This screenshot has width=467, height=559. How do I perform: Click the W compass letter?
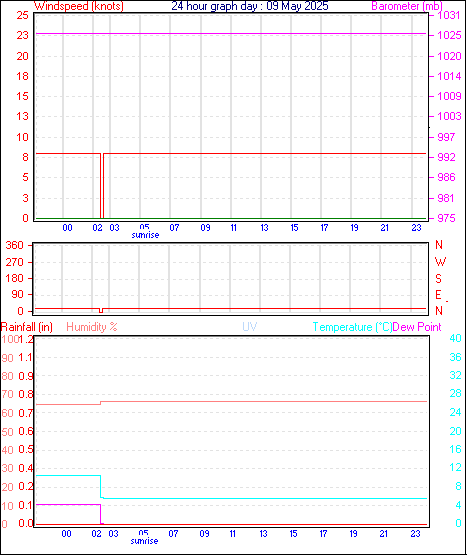click(440, 262)
